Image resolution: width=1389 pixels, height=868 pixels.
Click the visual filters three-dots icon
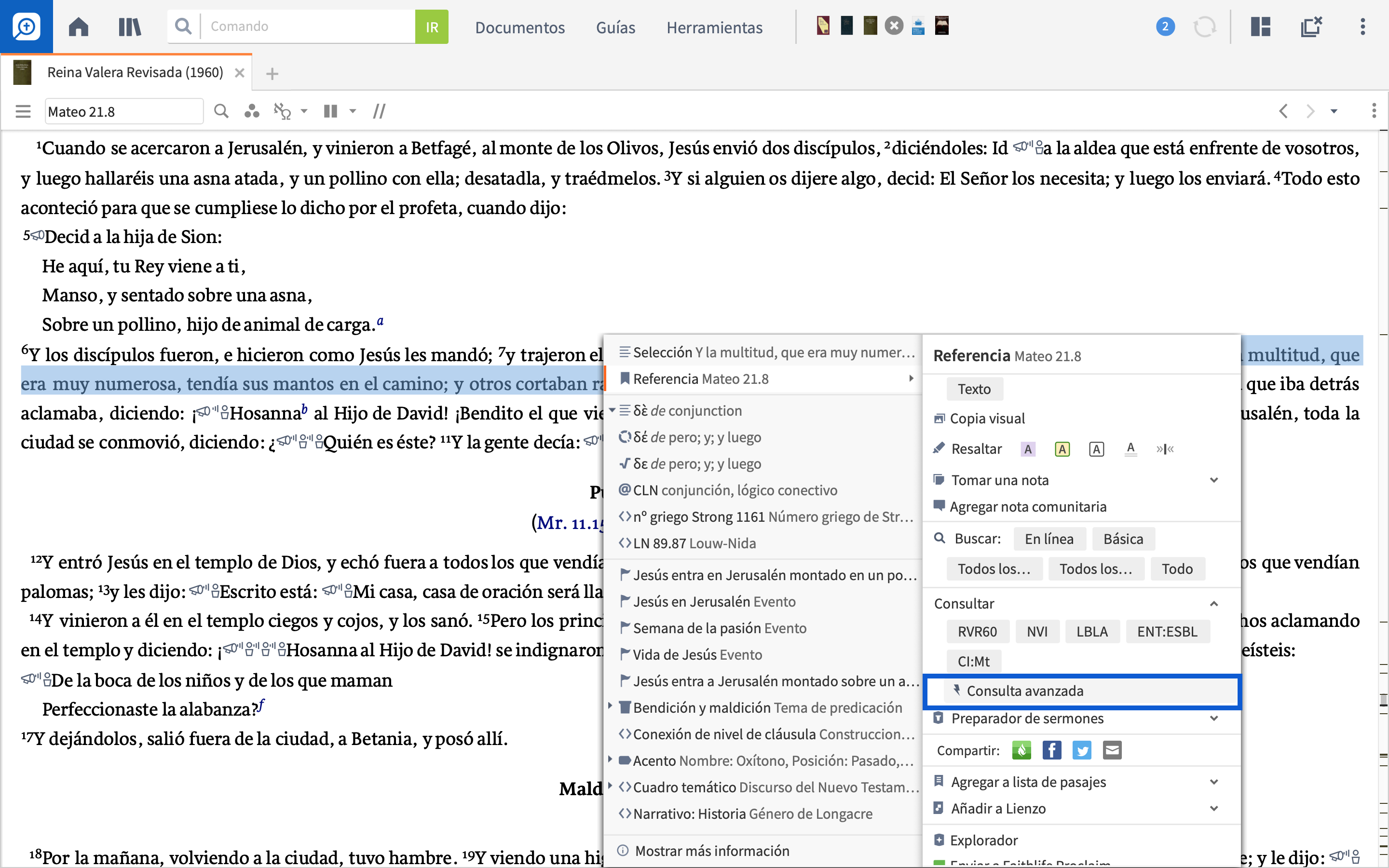(251, 111)
